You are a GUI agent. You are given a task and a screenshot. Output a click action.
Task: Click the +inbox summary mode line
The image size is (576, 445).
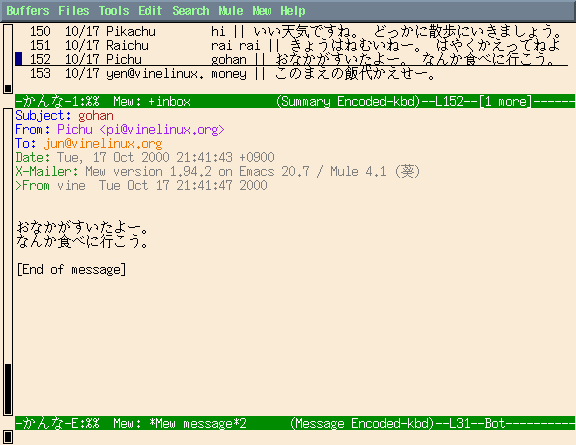[295, 101]
